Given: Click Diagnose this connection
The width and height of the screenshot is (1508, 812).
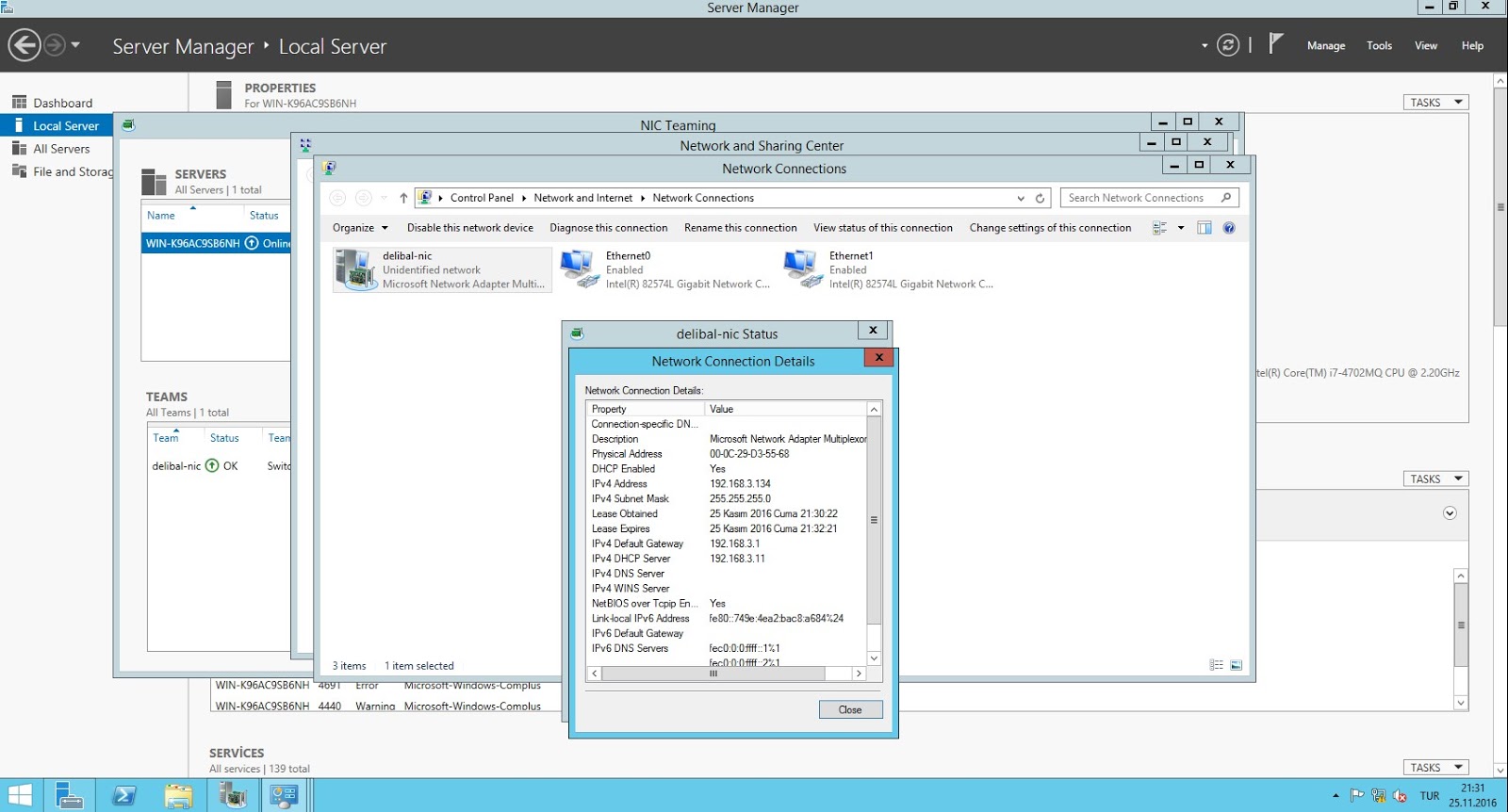Looking at the screenshot, I should coord(608,228).
